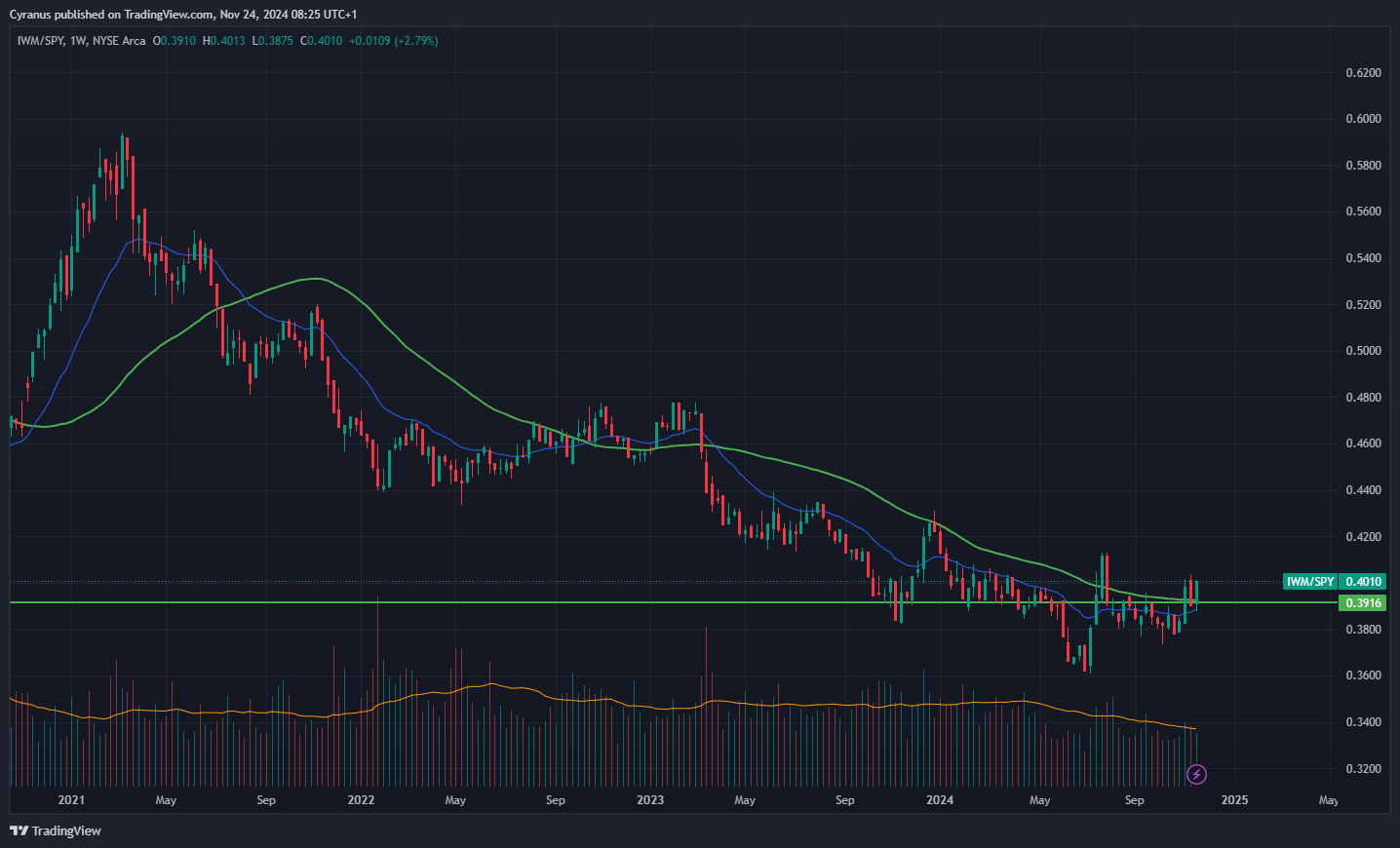Click the 2021 label on time axis
The image size is (1400, 848).
pyautogui.click(x=71, y=800)
